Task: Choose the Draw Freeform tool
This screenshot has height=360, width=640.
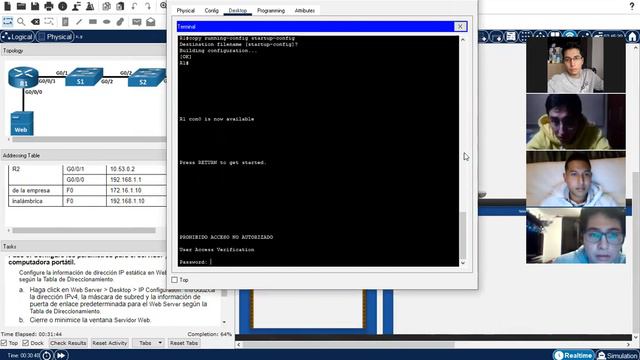Action: tap(120, 22)
